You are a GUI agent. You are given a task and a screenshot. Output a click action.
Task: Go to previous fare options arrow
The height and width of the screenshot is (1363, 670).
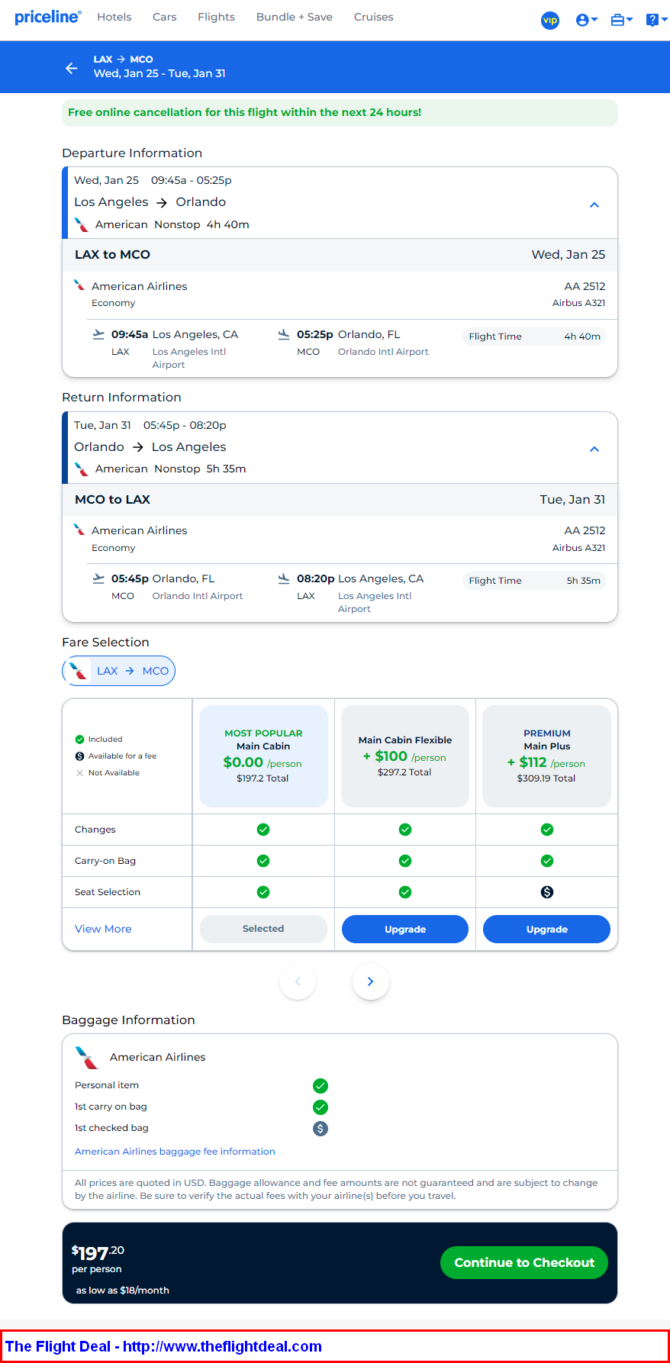[297, 981]
